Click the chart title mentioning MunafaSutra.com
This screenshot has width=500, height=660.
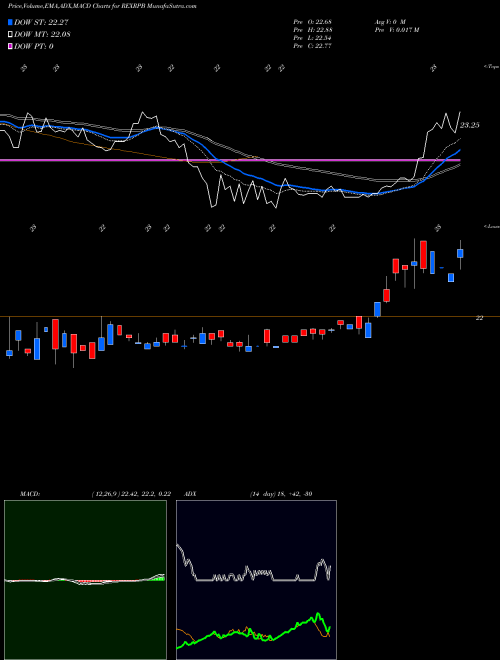102,6
